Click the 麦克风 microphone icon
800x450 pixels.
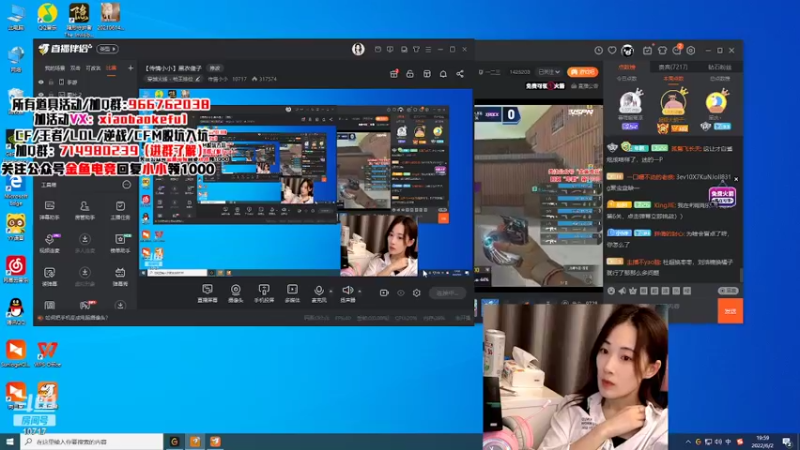[x=318, y=291]
